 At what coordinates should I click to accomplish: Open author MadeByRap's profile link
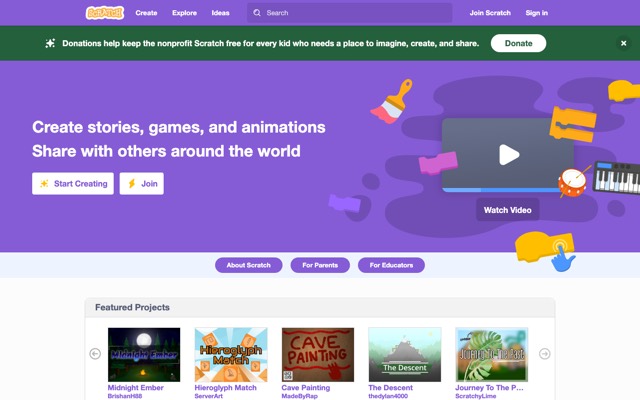300,396
